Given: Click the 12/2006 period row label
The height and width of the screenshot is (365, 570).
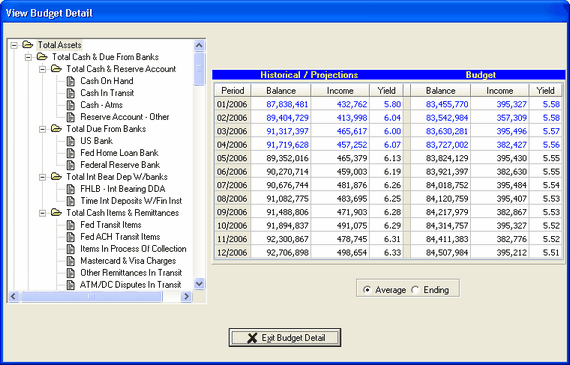Looking at the screenshot, I should point(232,252).
